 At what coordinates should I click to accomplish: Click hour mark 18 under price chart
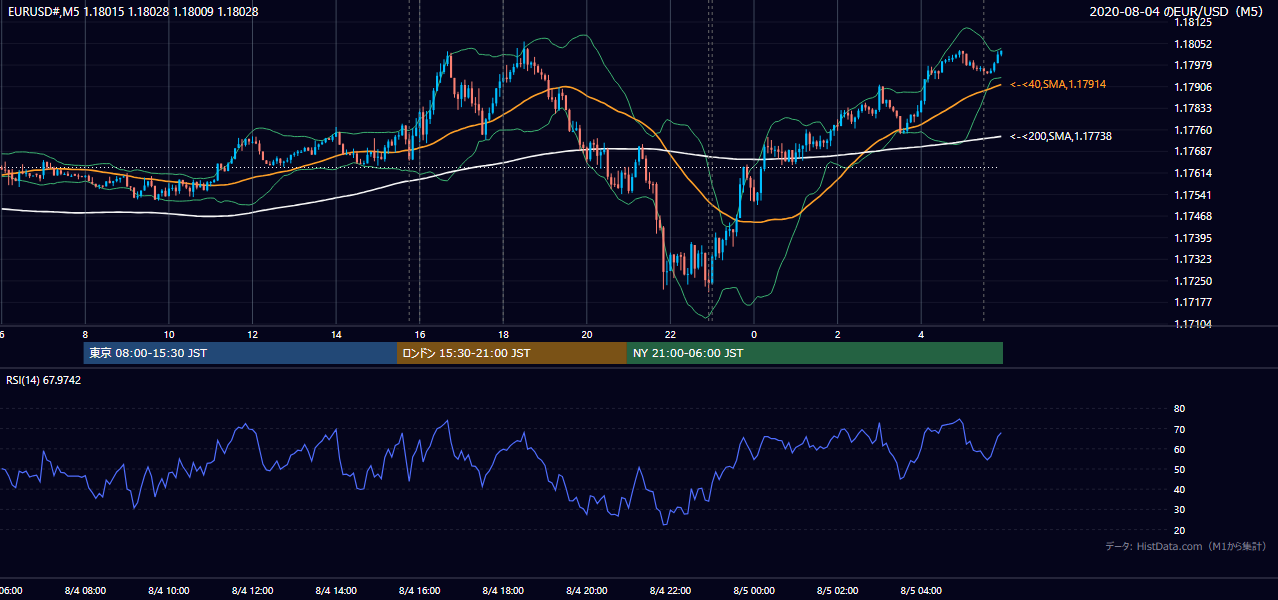(x=503, y=335)
